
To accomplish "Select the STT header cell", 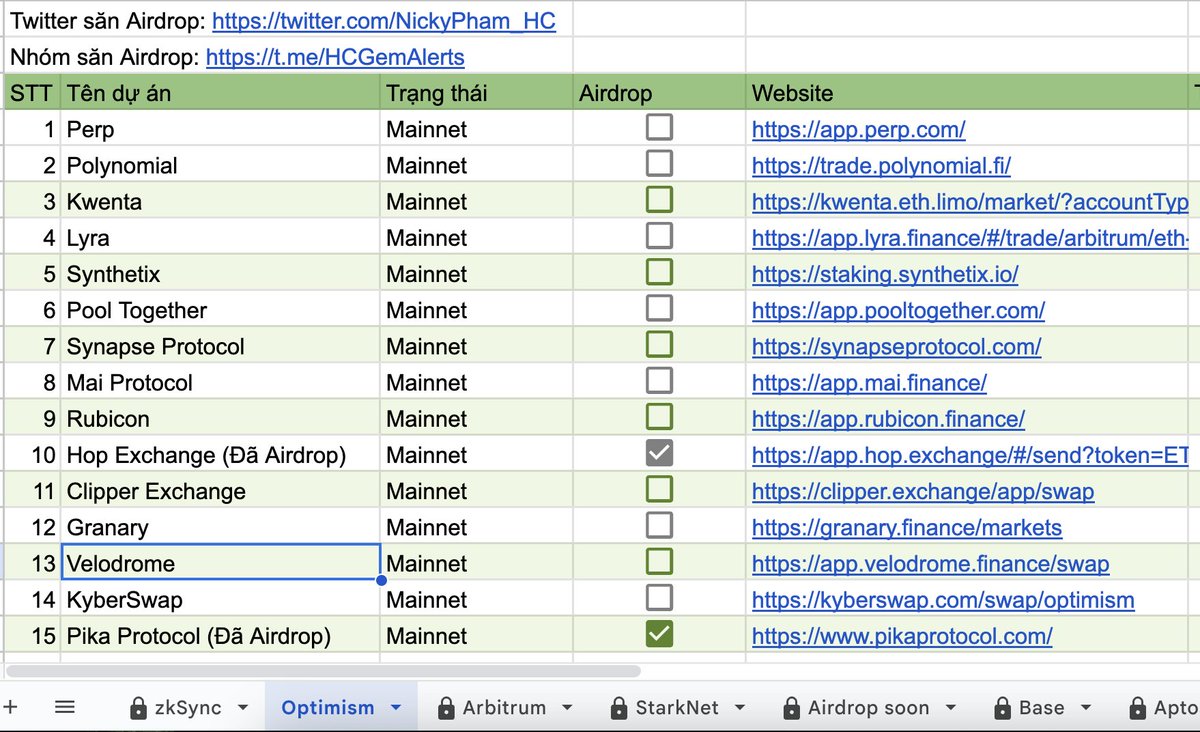I will coord(32,93).
